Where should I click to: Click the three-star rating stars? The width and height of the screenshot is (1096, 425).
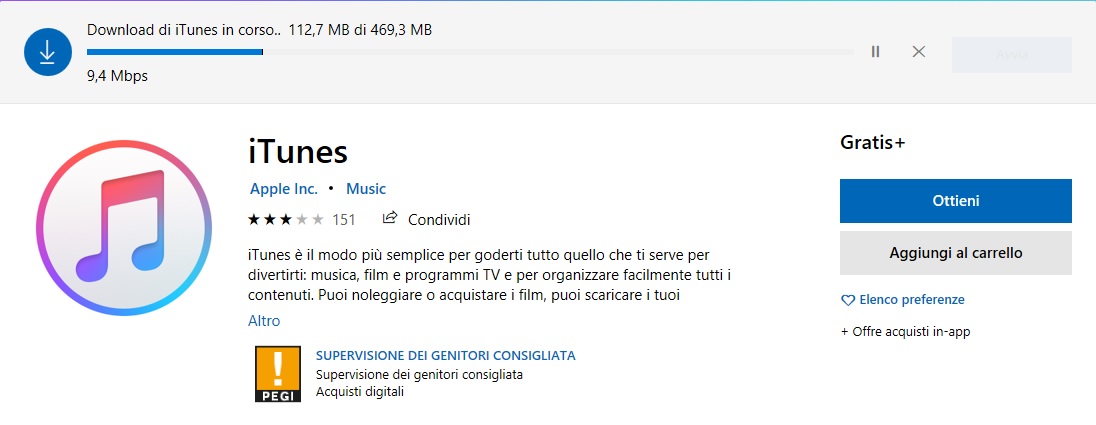[x=286, y=219]
